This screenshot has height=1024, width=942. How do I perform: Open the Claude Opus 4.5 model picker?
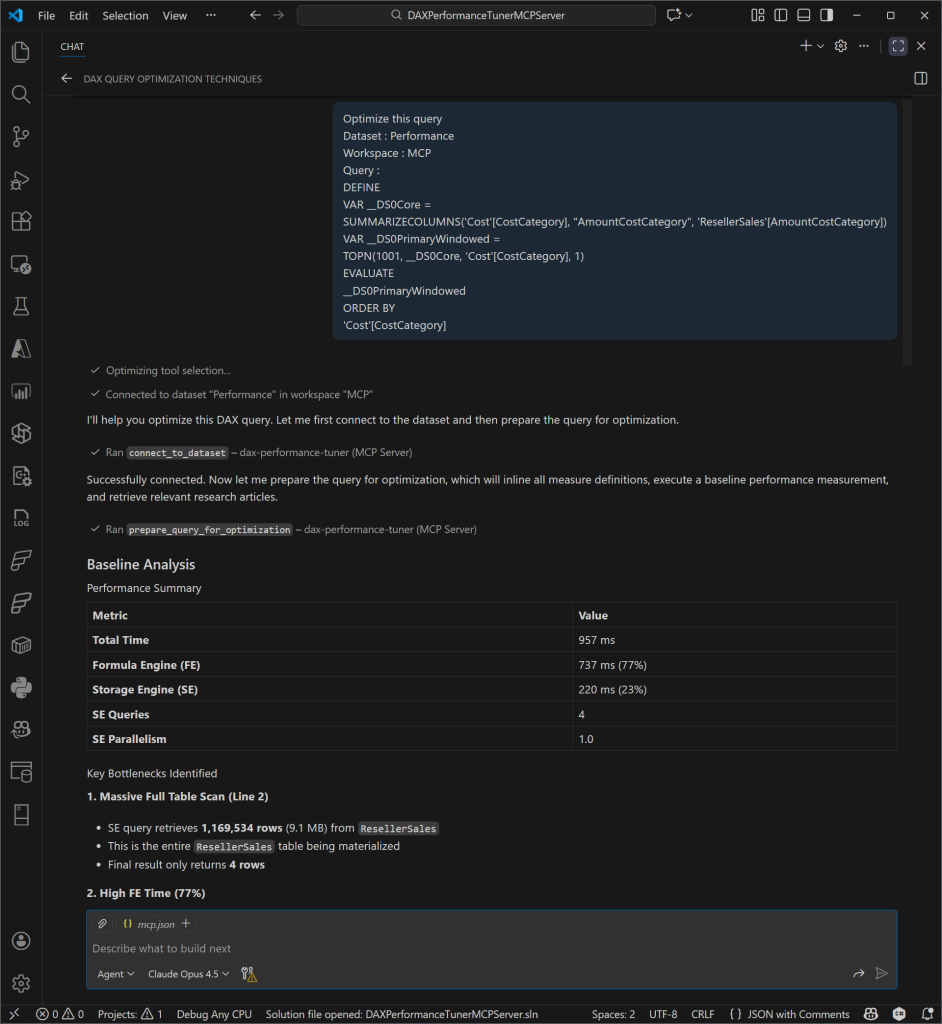coord(188,974)
